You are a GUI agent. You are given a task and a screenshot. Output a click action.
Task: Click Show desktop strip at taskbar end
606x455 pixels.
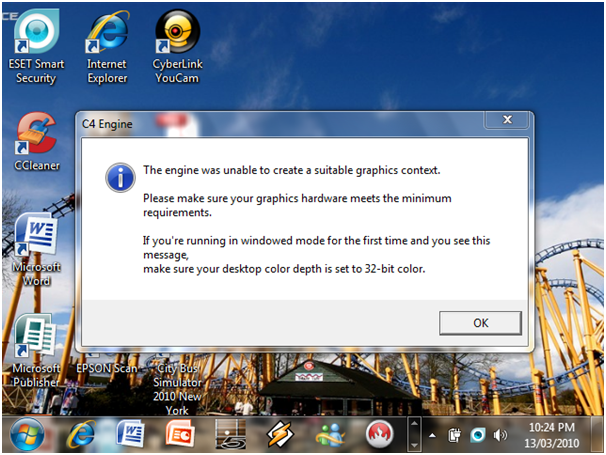(x=597, y=434)
